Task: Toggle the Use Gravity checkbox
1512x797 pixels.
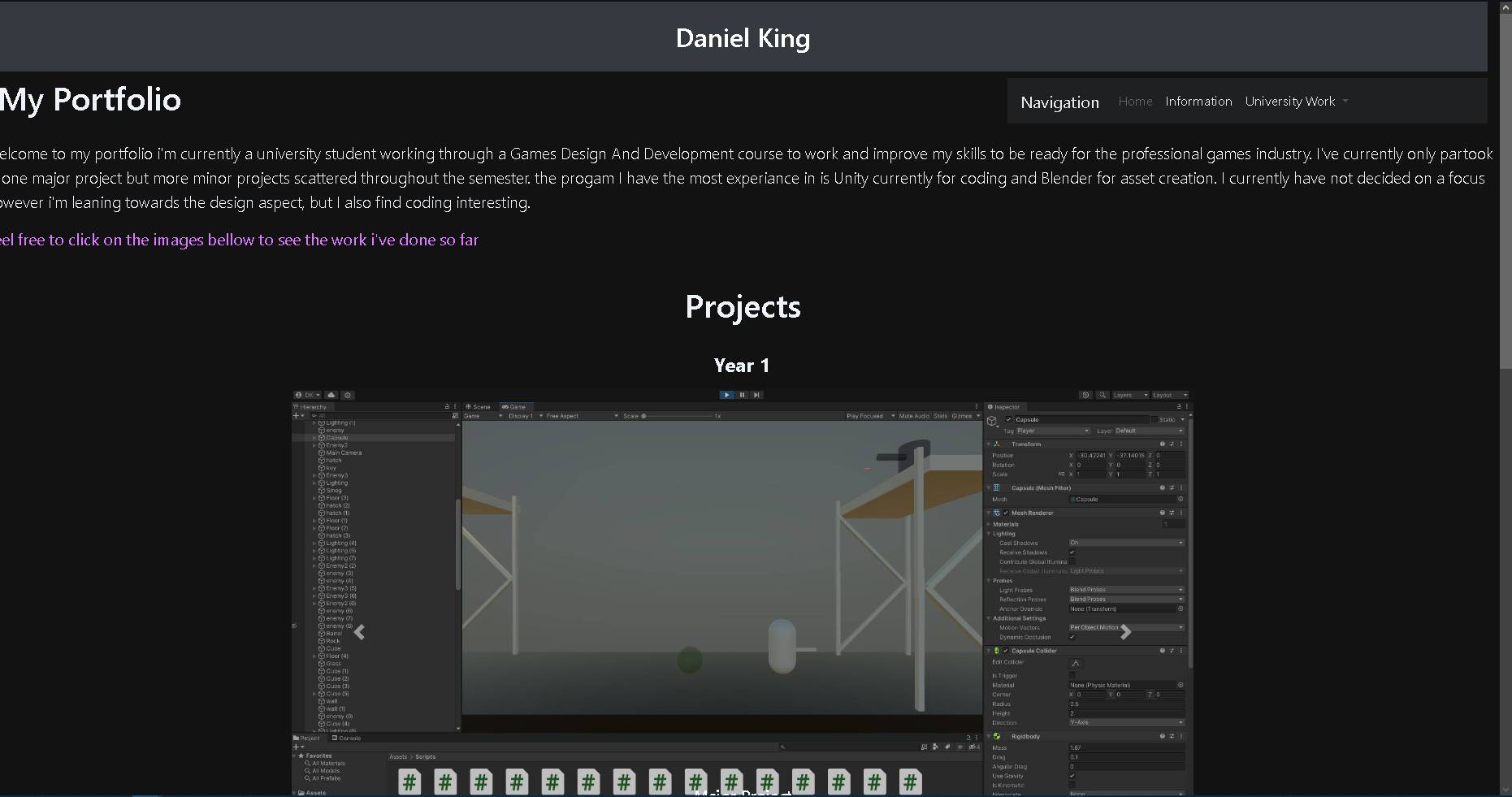Action: coord(1072,776)
